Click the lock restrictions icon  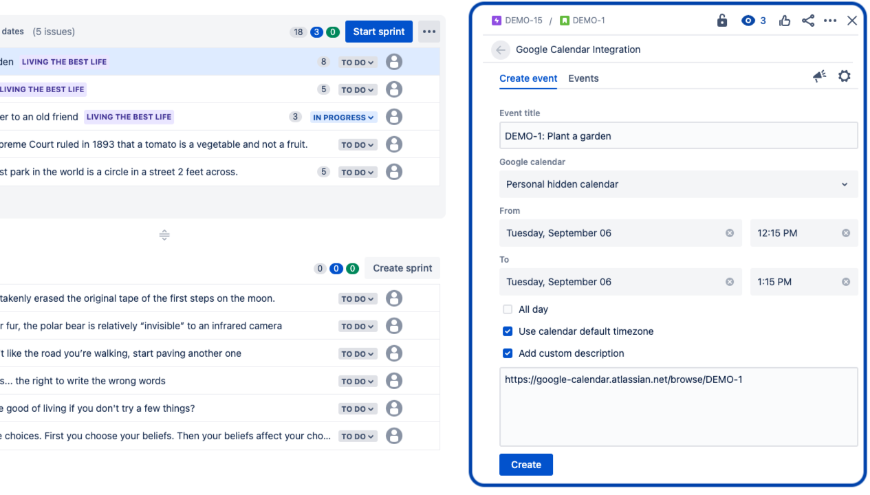(722, 20)
